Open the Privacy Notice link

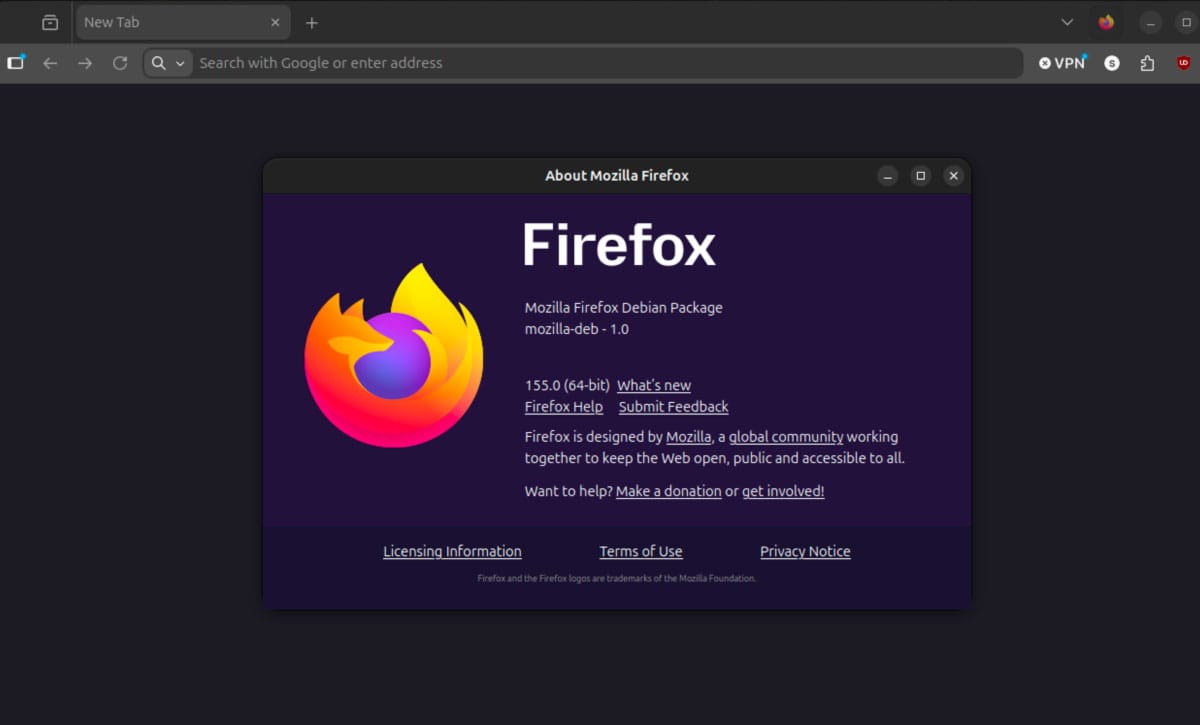coord(805,551)
